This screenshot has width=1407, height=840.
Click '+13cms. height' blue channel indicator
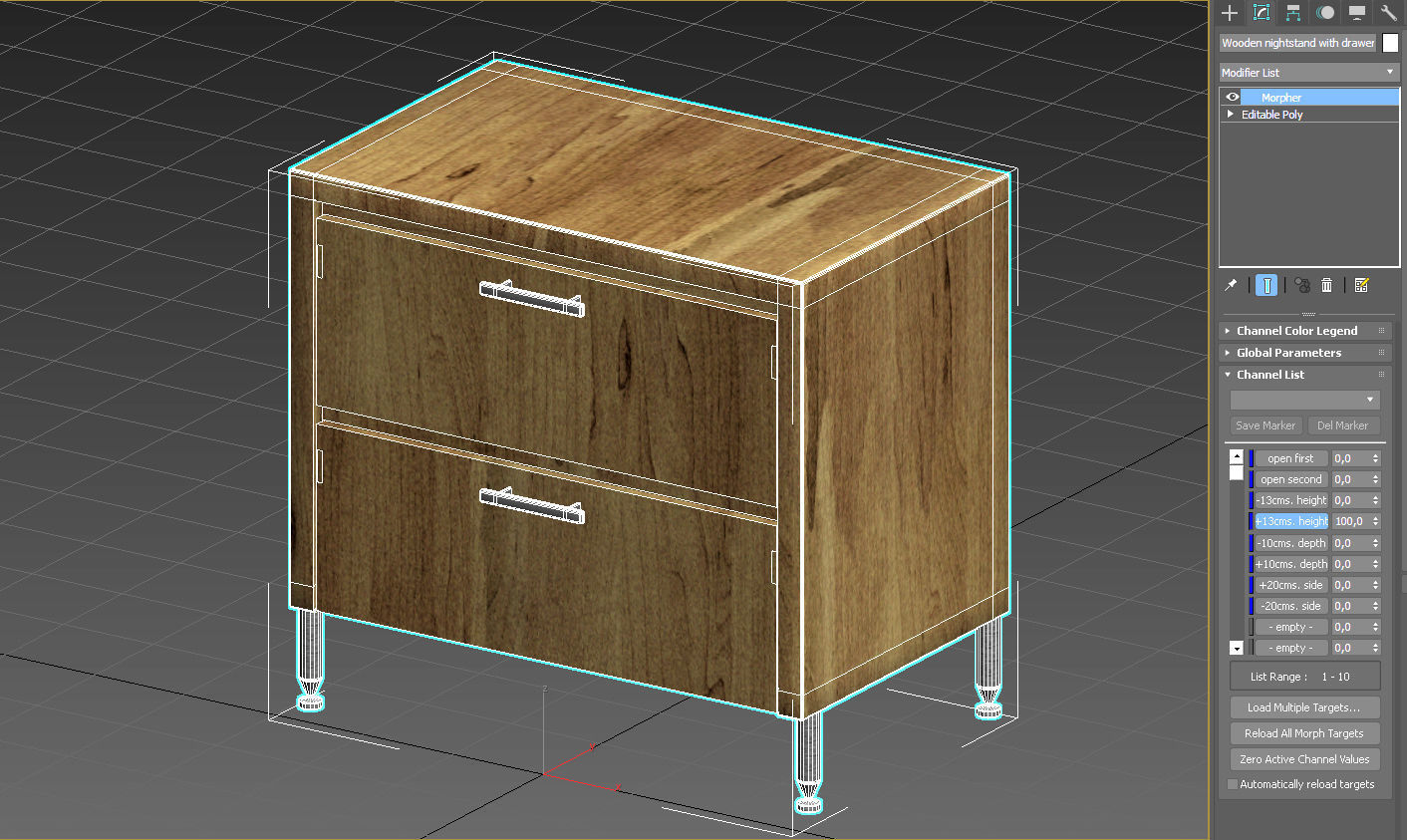pos(1251,521)
